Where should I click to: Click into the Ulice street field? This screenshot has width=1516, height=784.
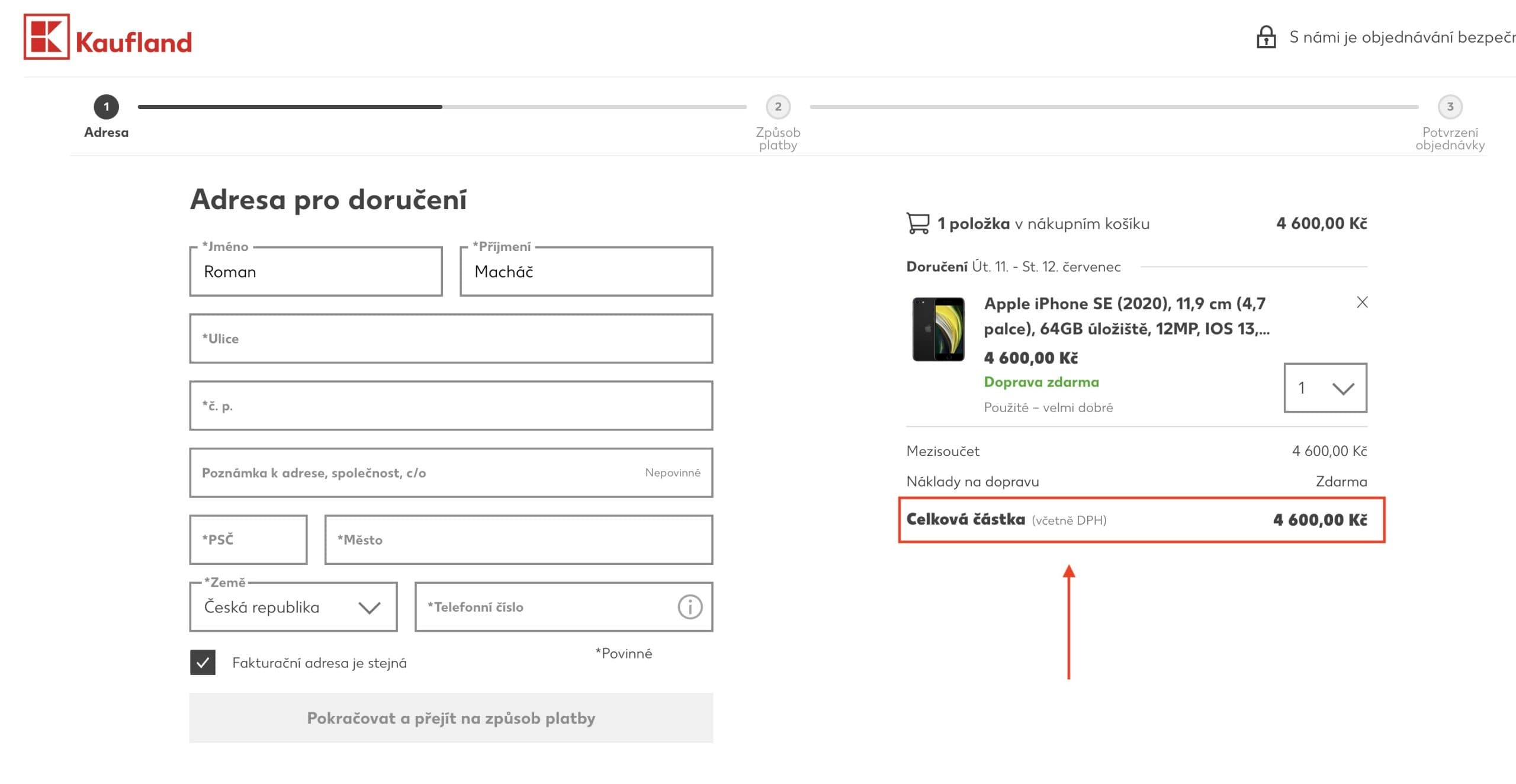[451, 339]
